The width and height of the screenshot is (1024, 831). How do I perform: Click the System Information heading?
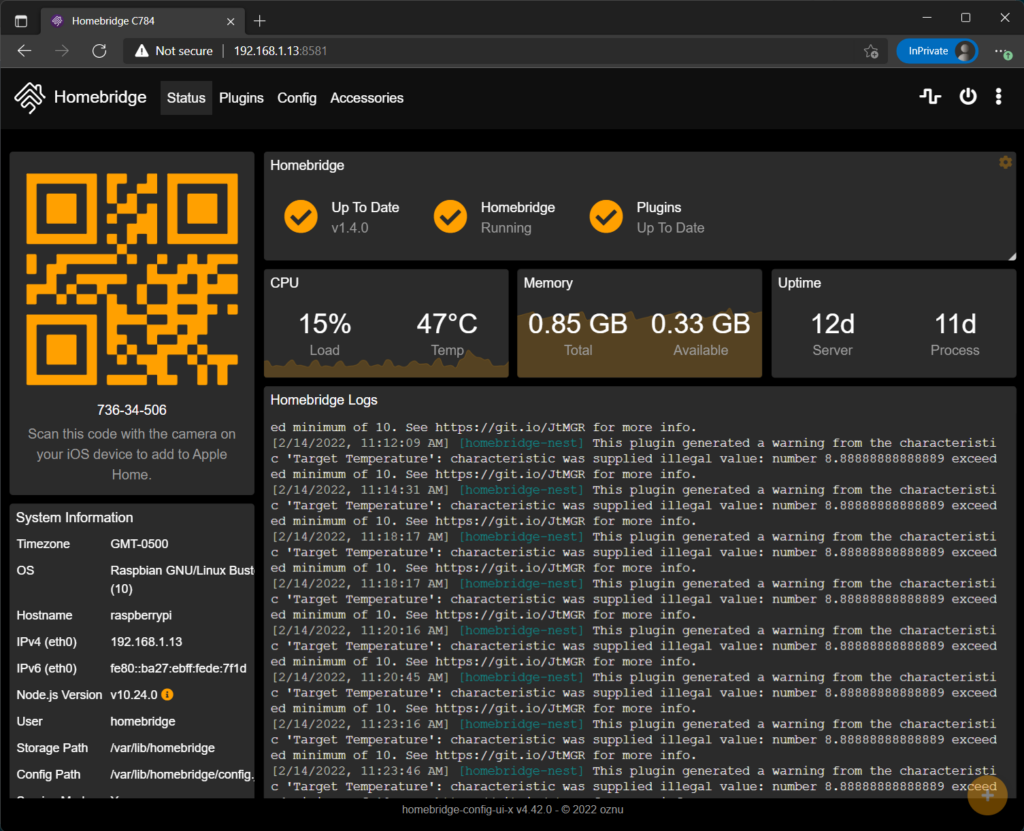(x=74, y=517)
